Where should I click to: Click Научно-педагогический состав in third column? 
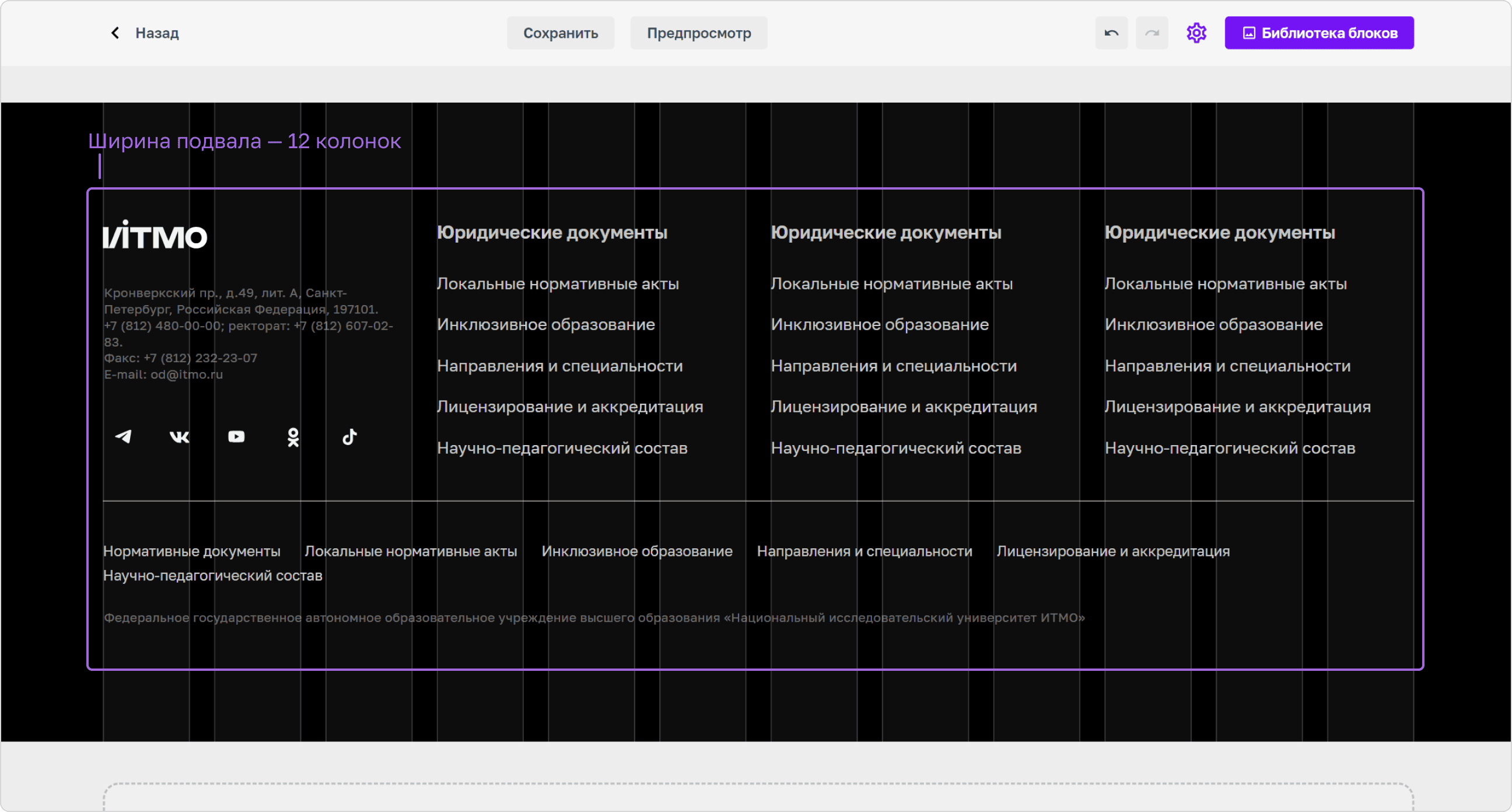tap(1230, 449)
